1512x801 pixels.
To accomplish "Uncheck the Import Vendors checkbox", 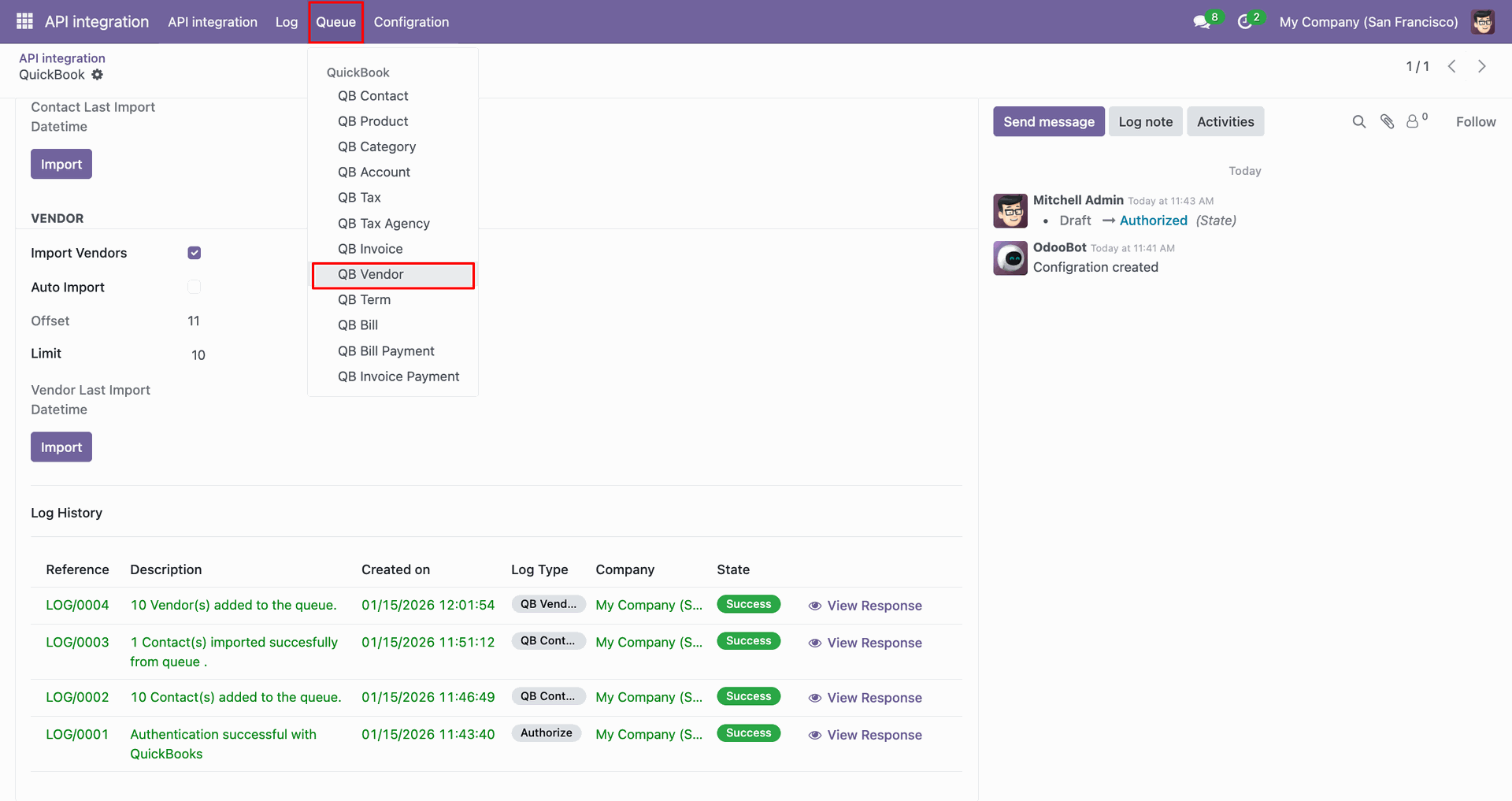I will click(195, 253).
